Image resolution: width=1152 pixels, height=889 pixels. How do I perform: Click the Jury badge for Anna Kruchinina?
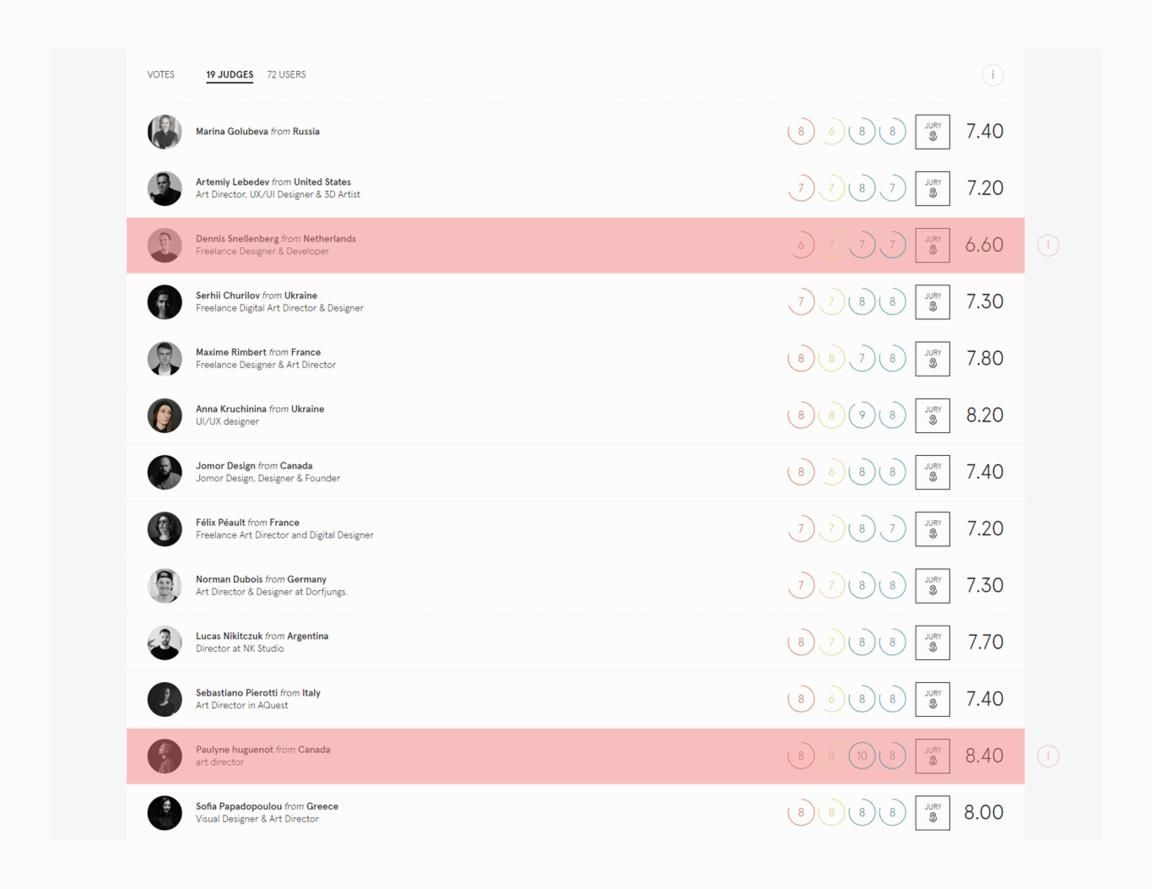tap(932, 416)
